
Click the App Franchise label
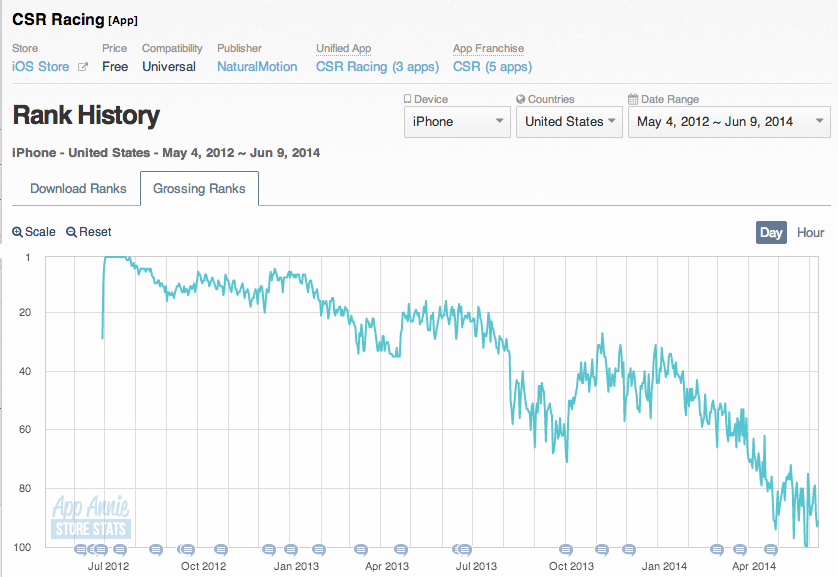click(488, 48)
